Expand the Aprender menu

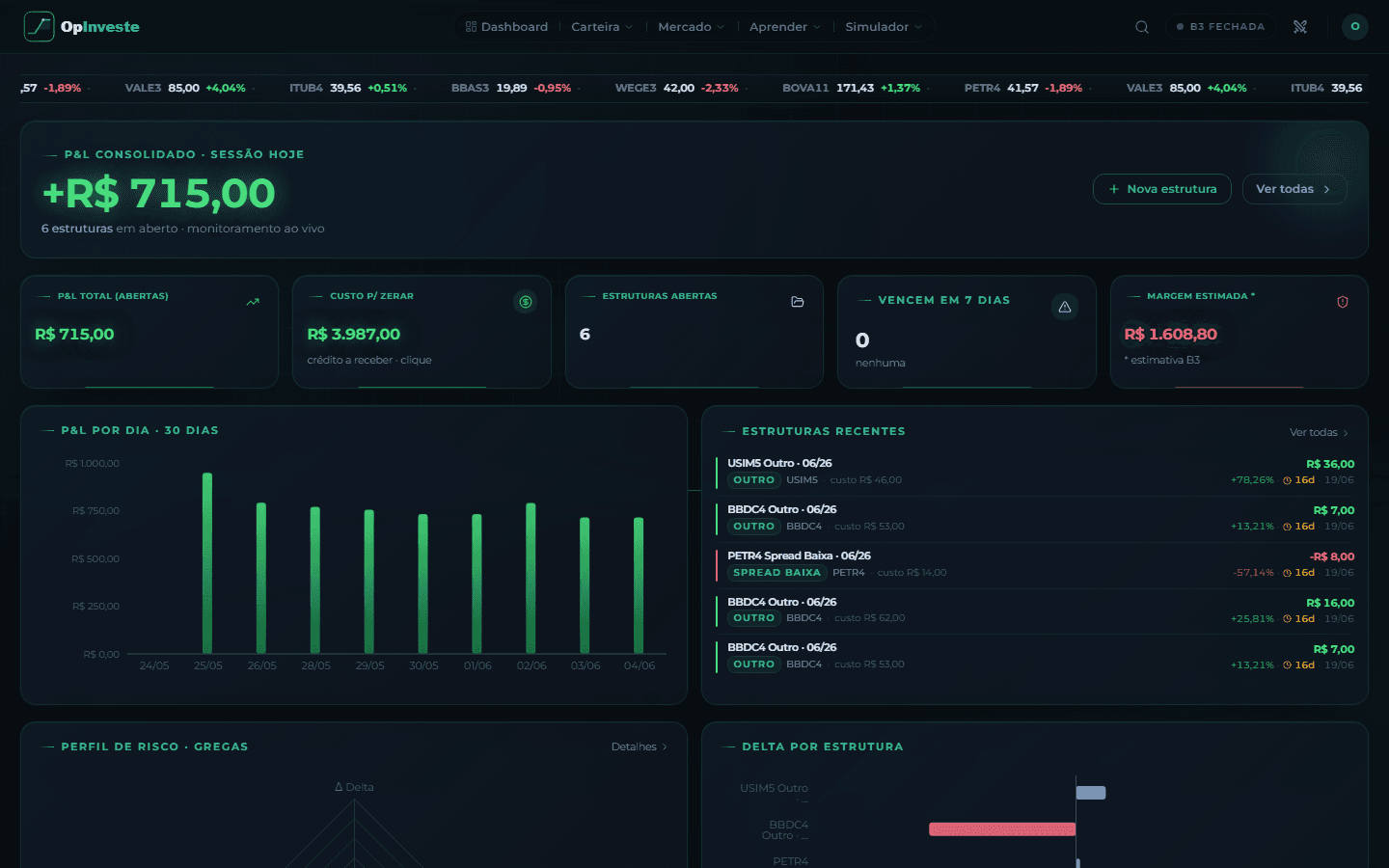point(784,27)
